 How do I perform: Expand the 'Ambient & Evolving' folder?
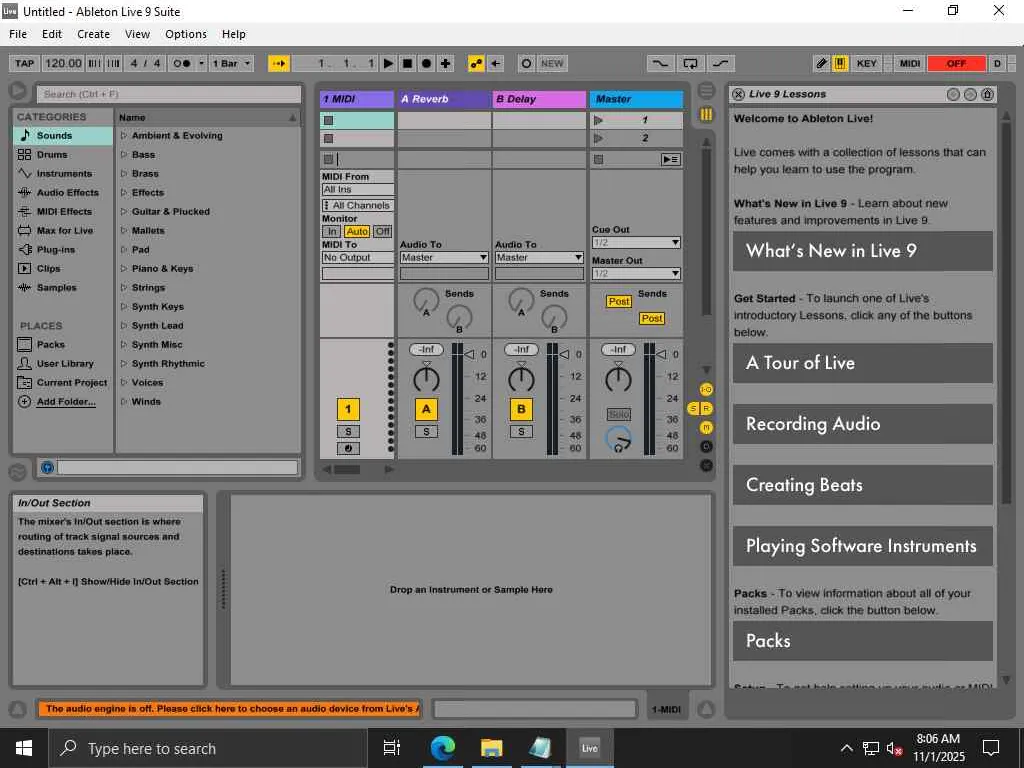coord(124,136)
